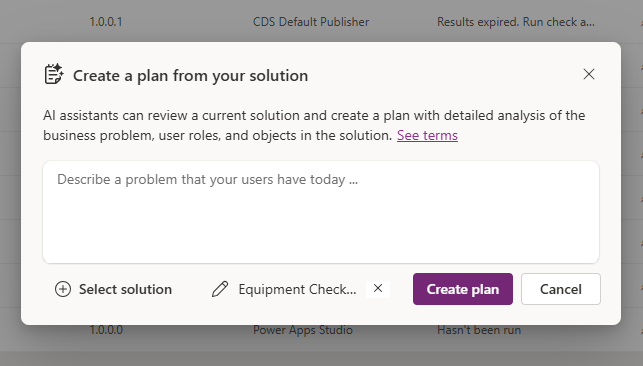Click the pencil icon next to Equipment Check
This screenshot has width=643, height=366.
pyautogui.click(x=220, y=289)
